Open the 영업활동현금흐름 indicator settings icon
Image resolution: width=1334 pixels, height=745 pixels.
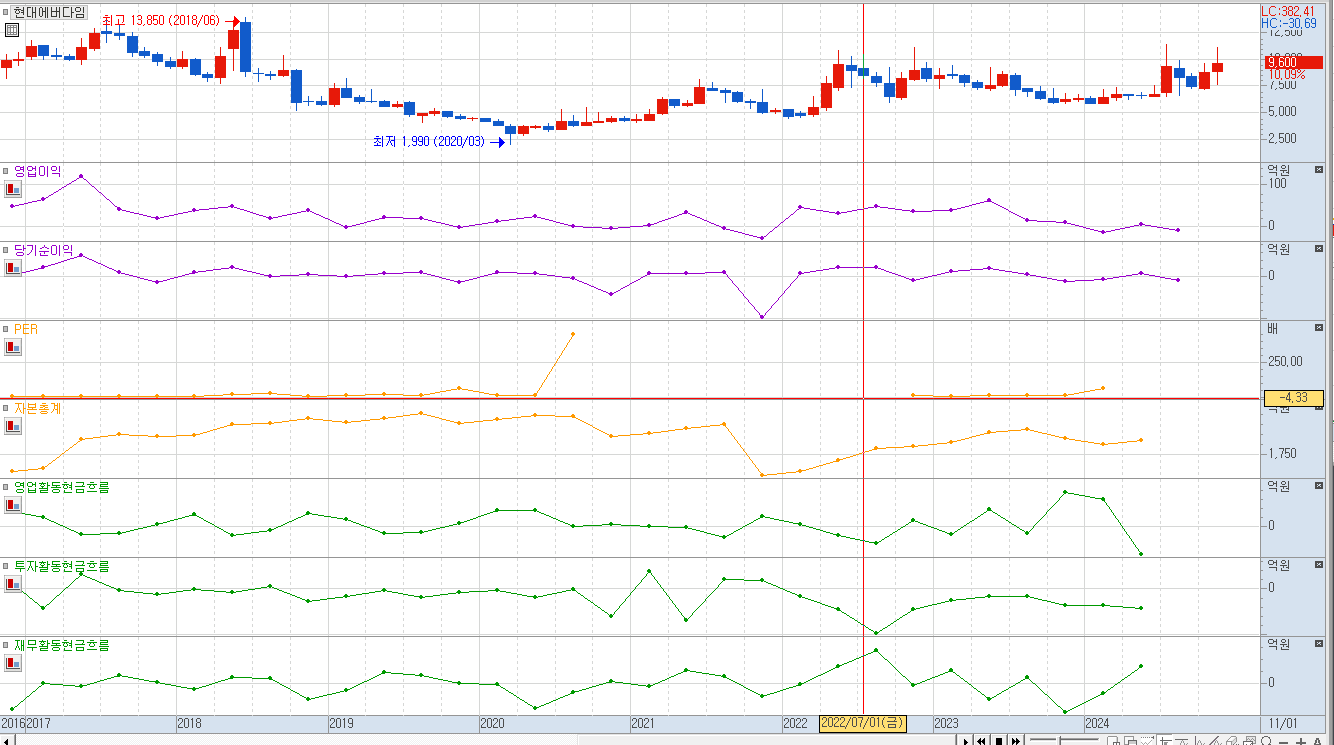[12, 505]
